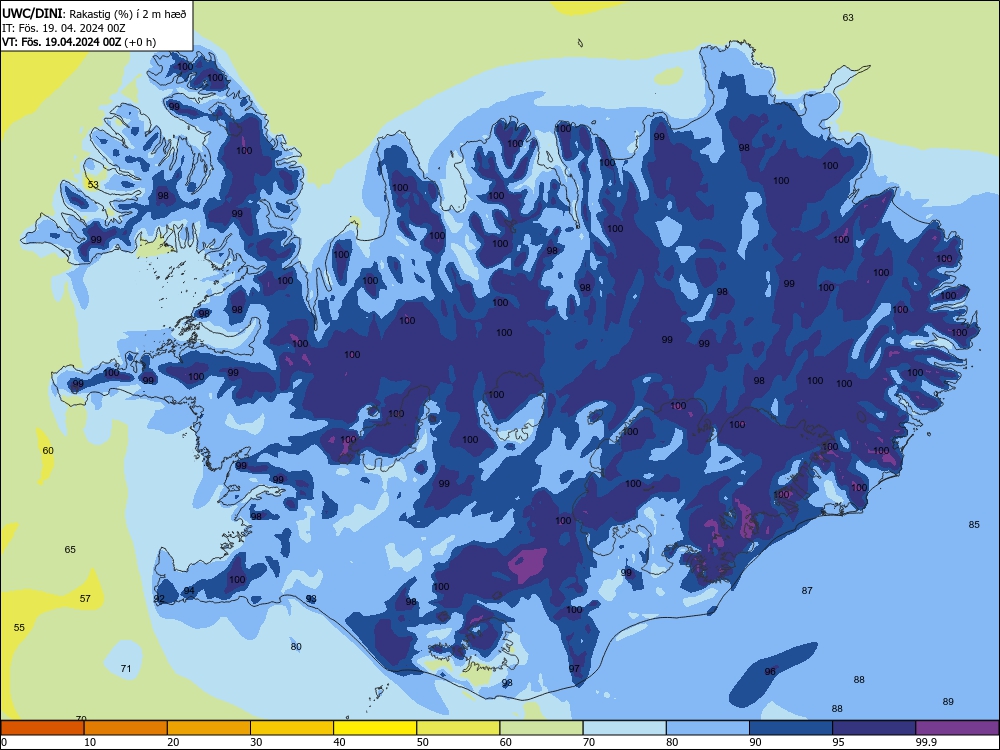Click the legend tick label '50'
Screen dimensions: 1000x750
coord(422,742)
